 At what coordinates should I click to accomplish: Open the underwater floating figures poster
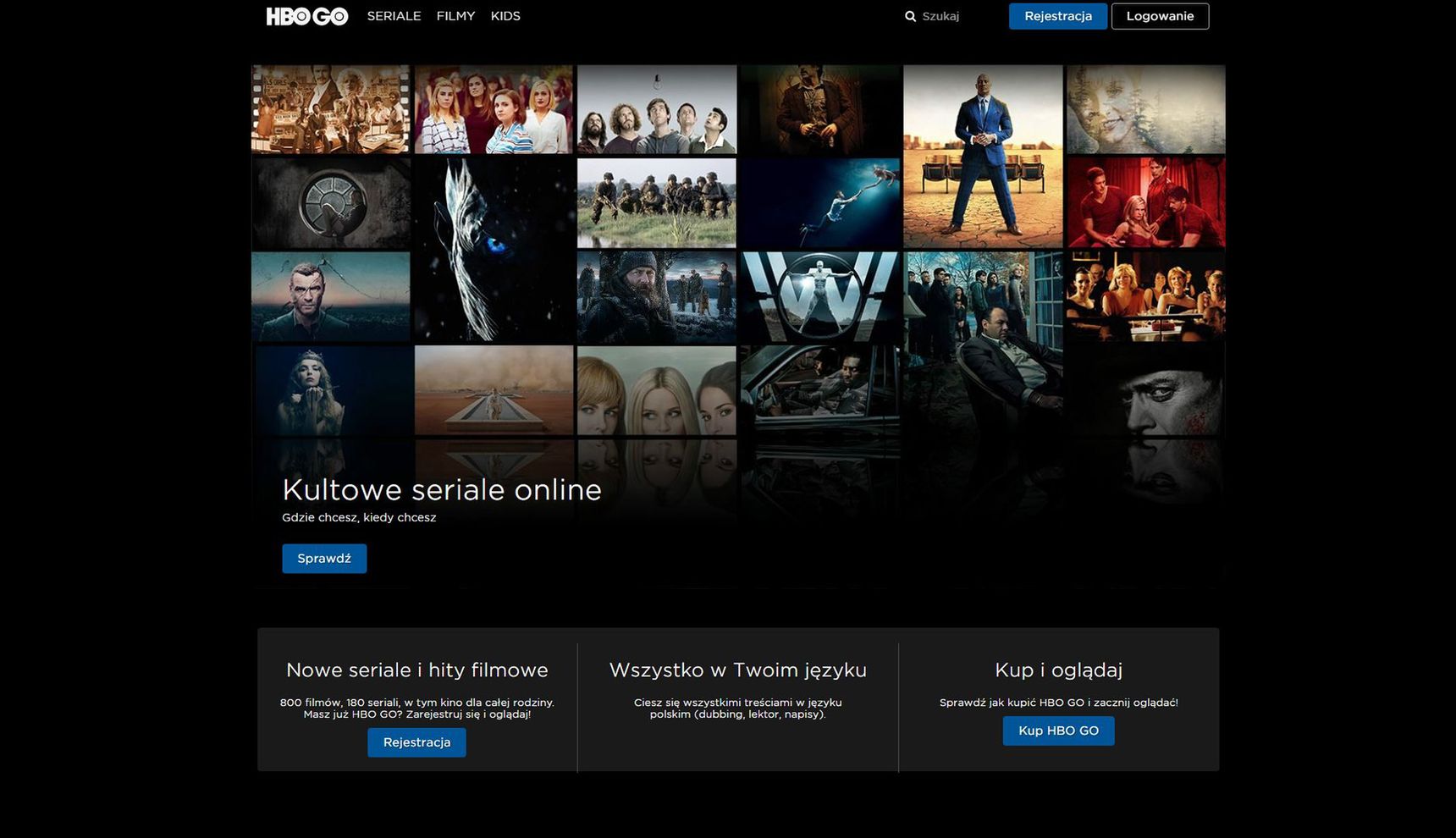tap(819, 202)
